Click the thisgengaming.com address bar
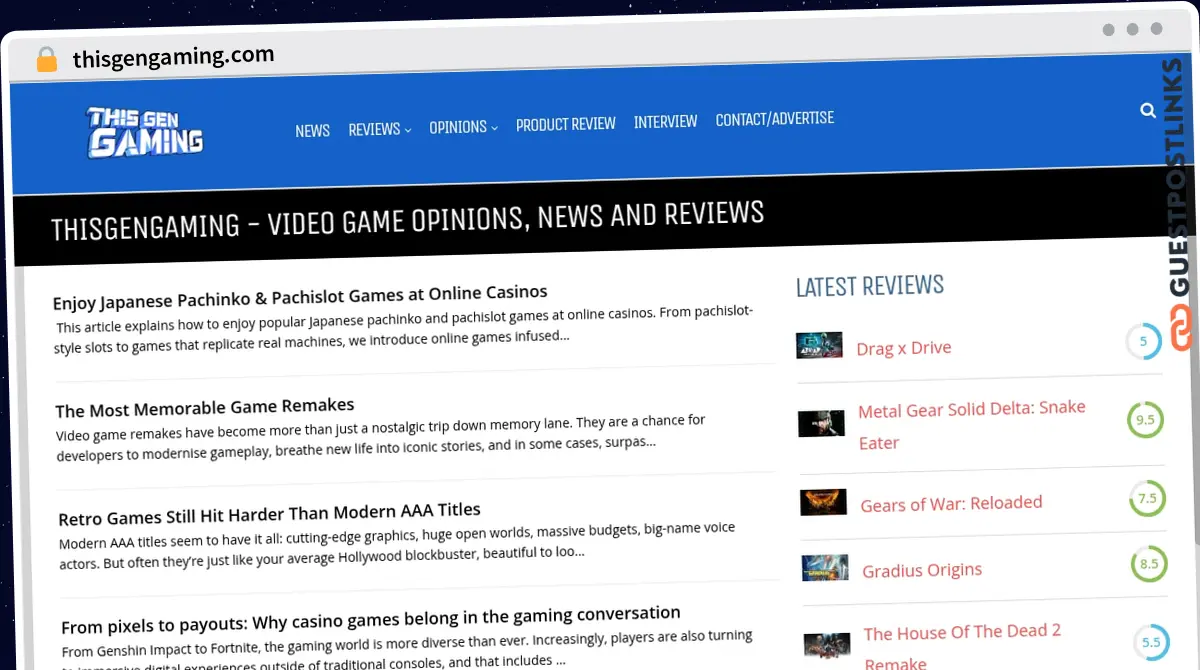This screenshot has height=670, width=1200. click(x=173, y=58)
